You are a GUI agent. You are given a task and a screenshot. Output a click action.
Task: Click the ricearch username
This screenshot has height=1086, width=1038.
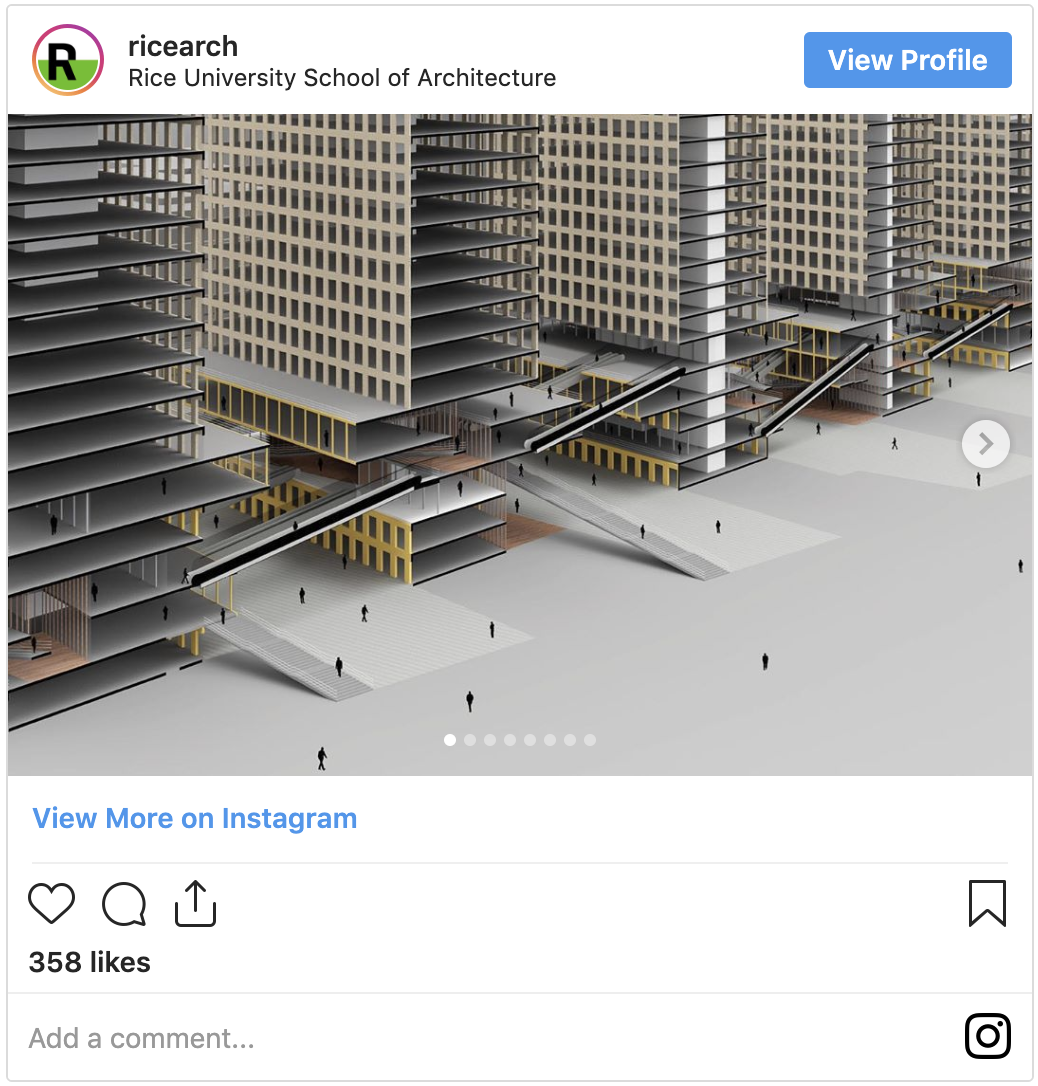click(183, 46)
